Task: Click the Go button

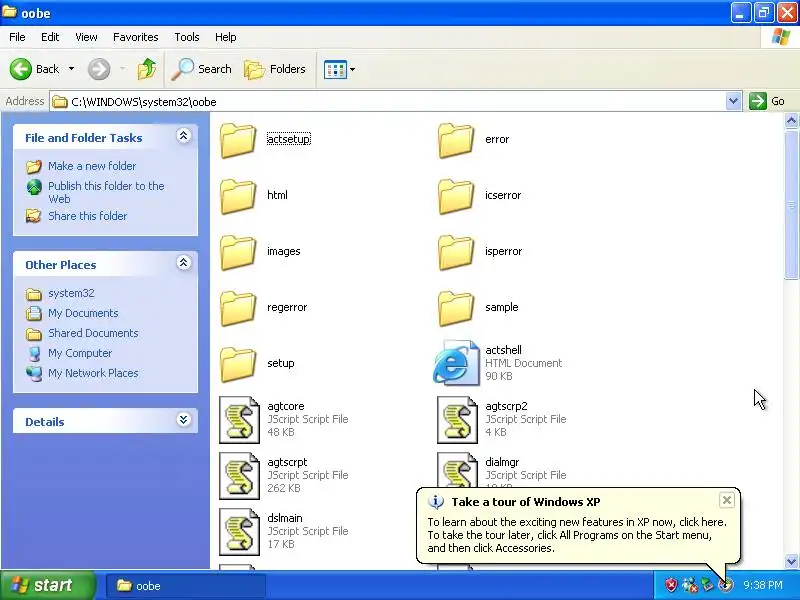Action: pyautogui.click(x=767, y=101)
